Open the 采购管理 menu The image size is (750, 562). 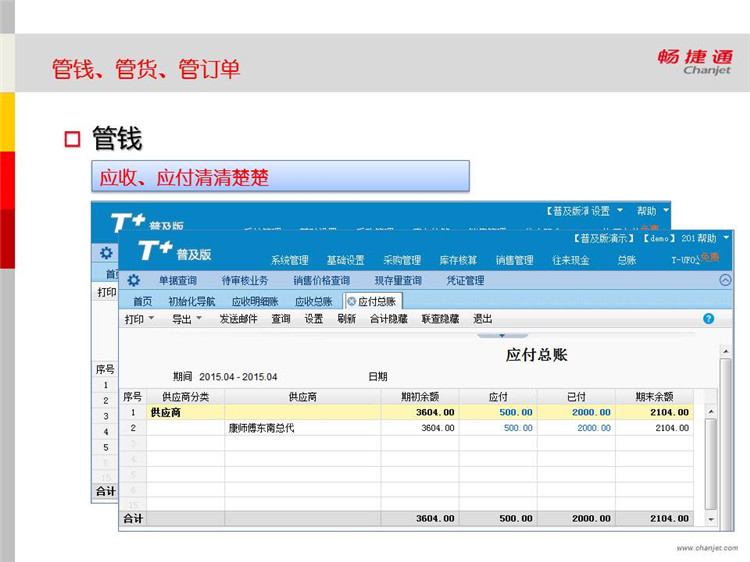402,260
